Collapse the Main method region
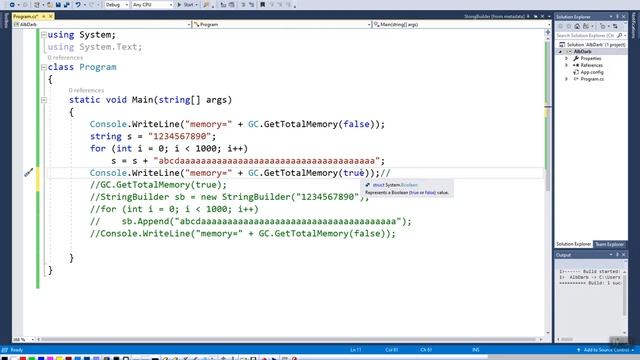The image size is (640, 360). coord(44,100)
